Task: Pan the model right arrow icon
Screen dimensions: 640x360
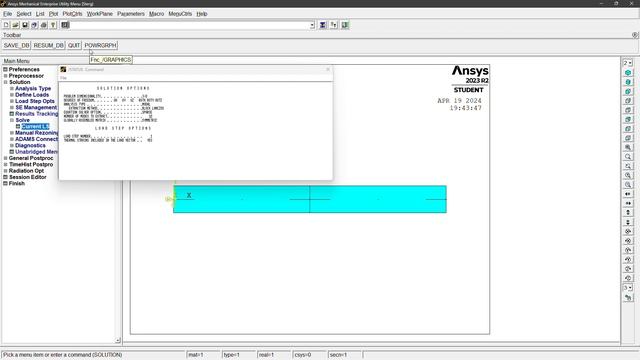Action: pyautogui.click(x=628, y=203)
